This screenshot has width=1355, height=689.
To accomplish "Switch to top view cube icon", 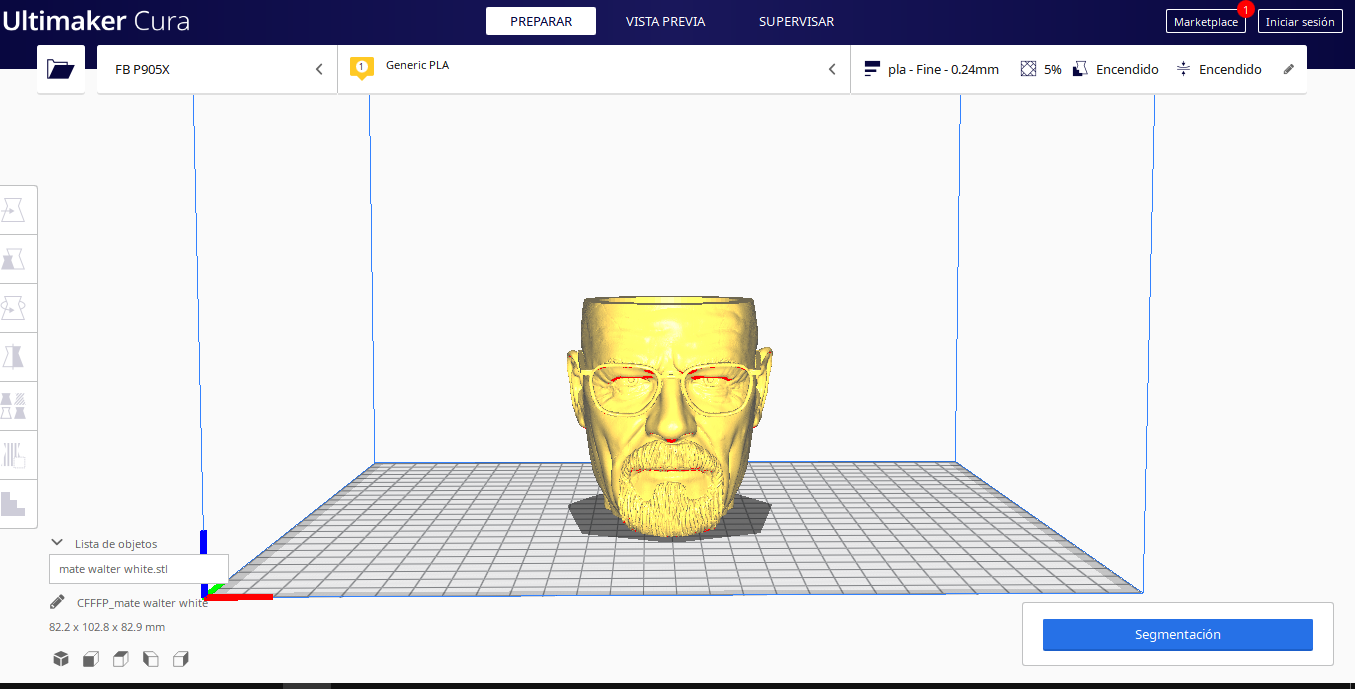I will 121,659.
